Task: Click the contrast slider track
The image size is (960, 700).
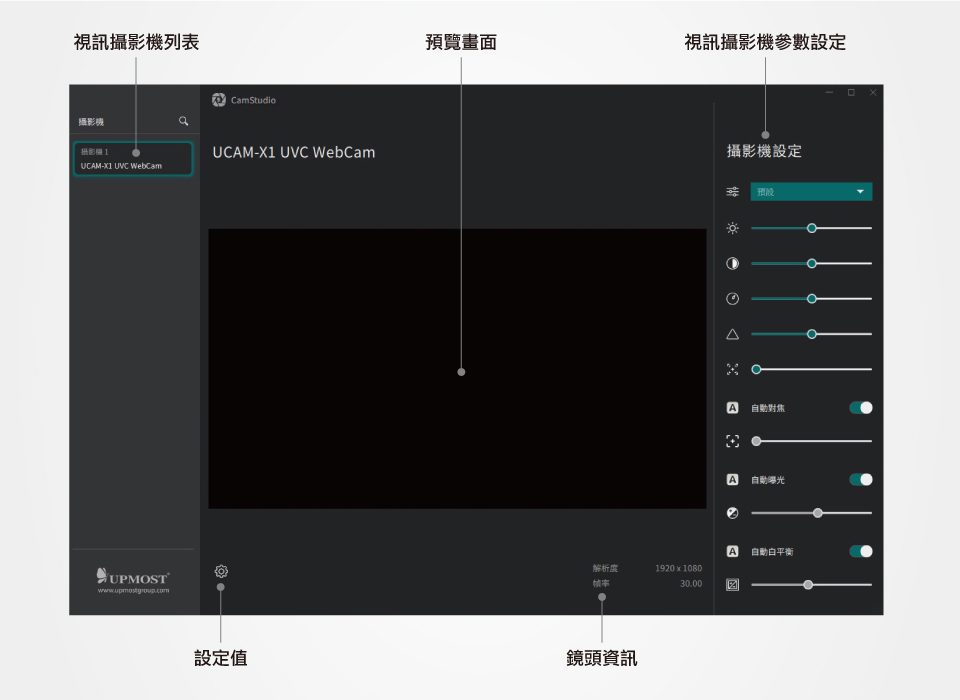Action: [x=811, y=263]
